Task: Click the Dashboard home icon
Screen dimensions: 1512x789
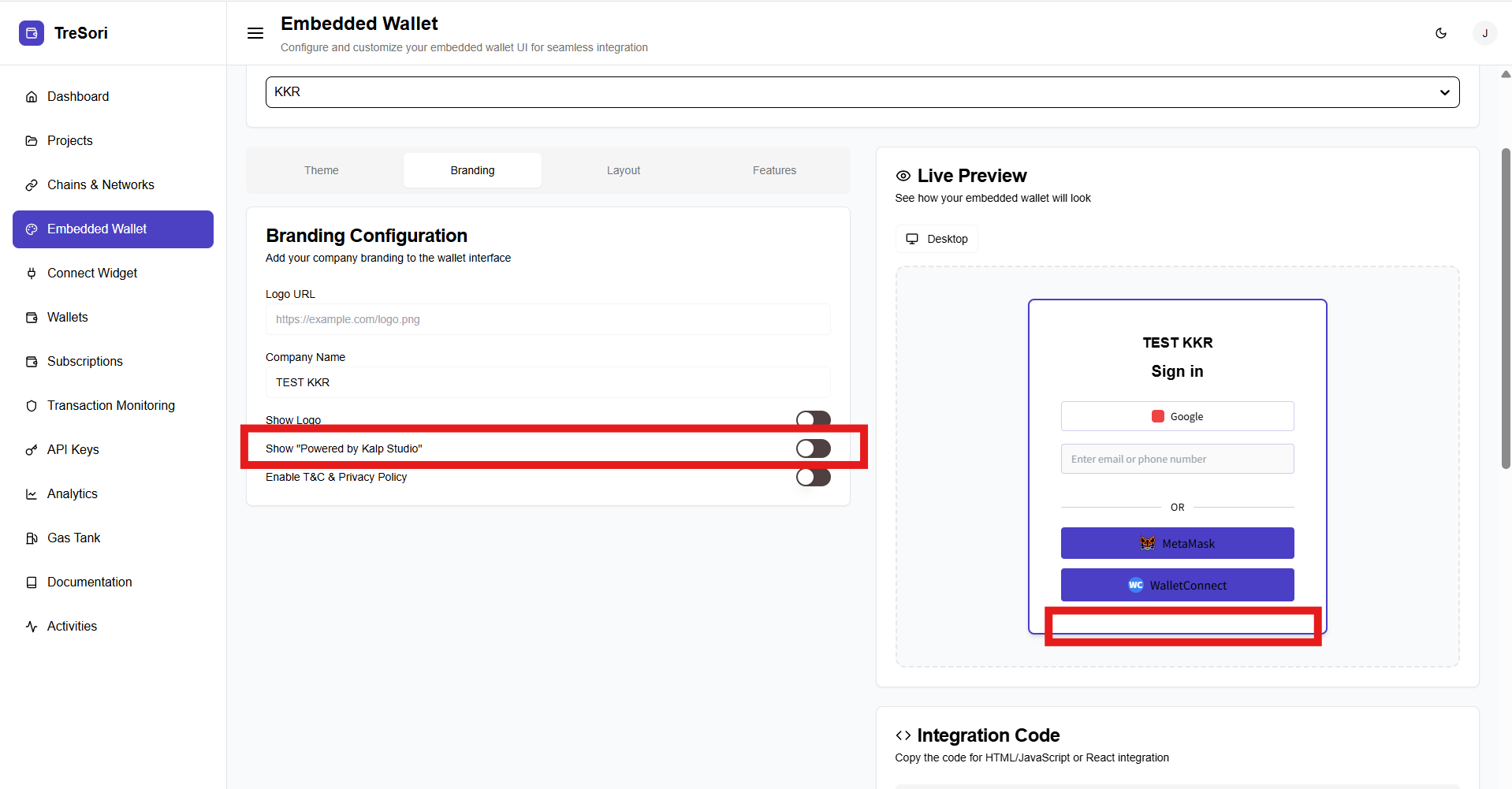Action: [32, 97]
